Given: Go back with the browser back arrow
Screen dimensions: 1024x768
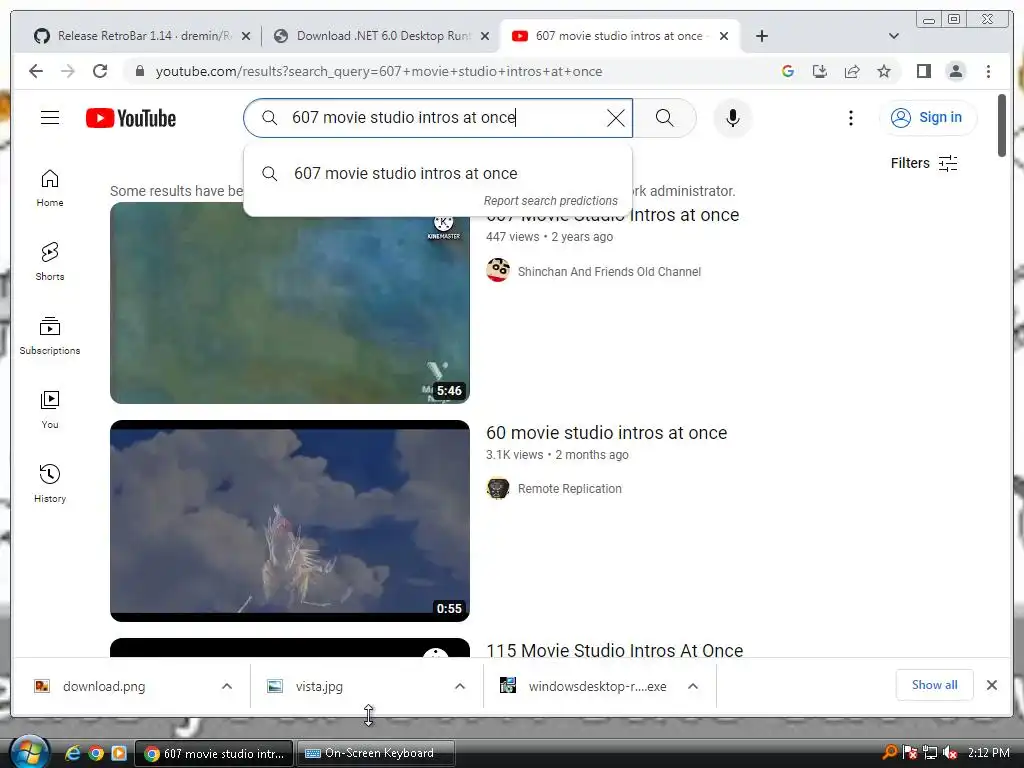Looking at the screenshot, I should [x=36, y=71].
